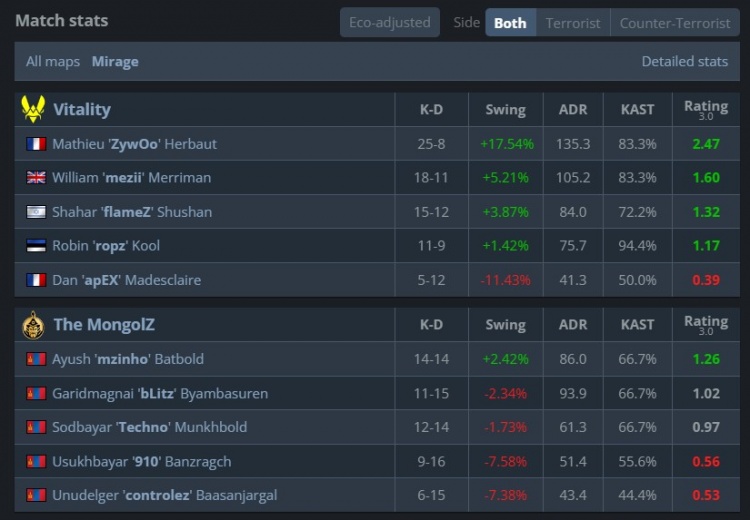Open Mathieu 'ZywOo' Herbaut player profile

[134, 144]
